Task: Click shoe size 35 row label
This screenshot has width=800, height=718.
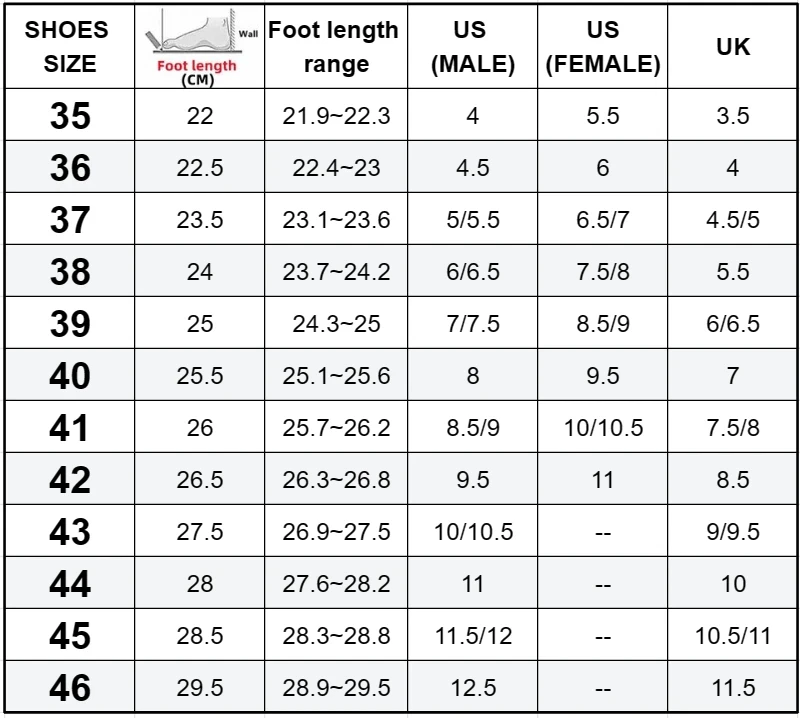Action: [x=70, y=116]
